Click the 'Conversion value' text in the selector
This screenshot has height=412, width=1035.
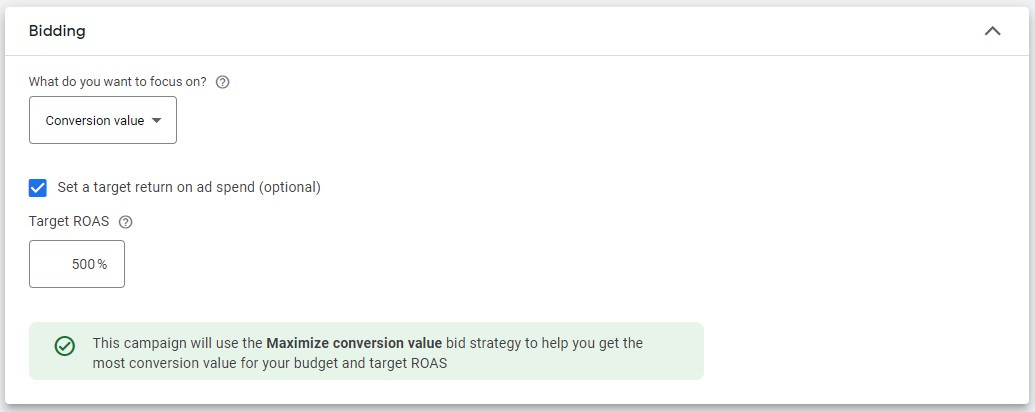94,121
